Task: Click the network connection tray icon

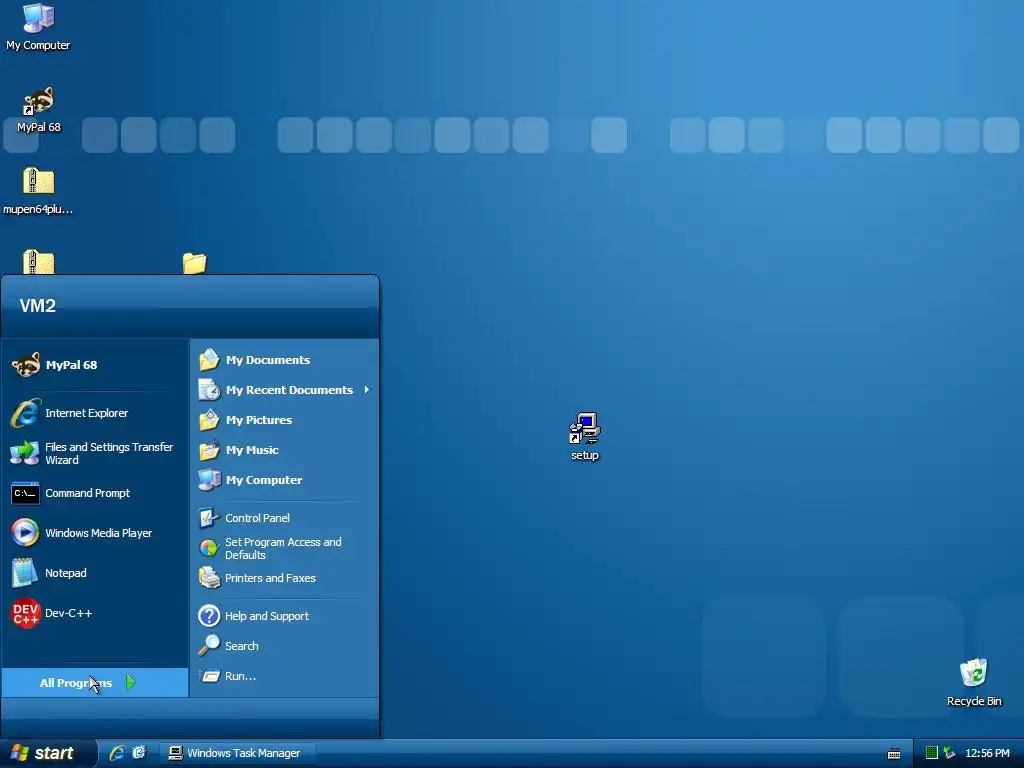Action: (950, 753)
